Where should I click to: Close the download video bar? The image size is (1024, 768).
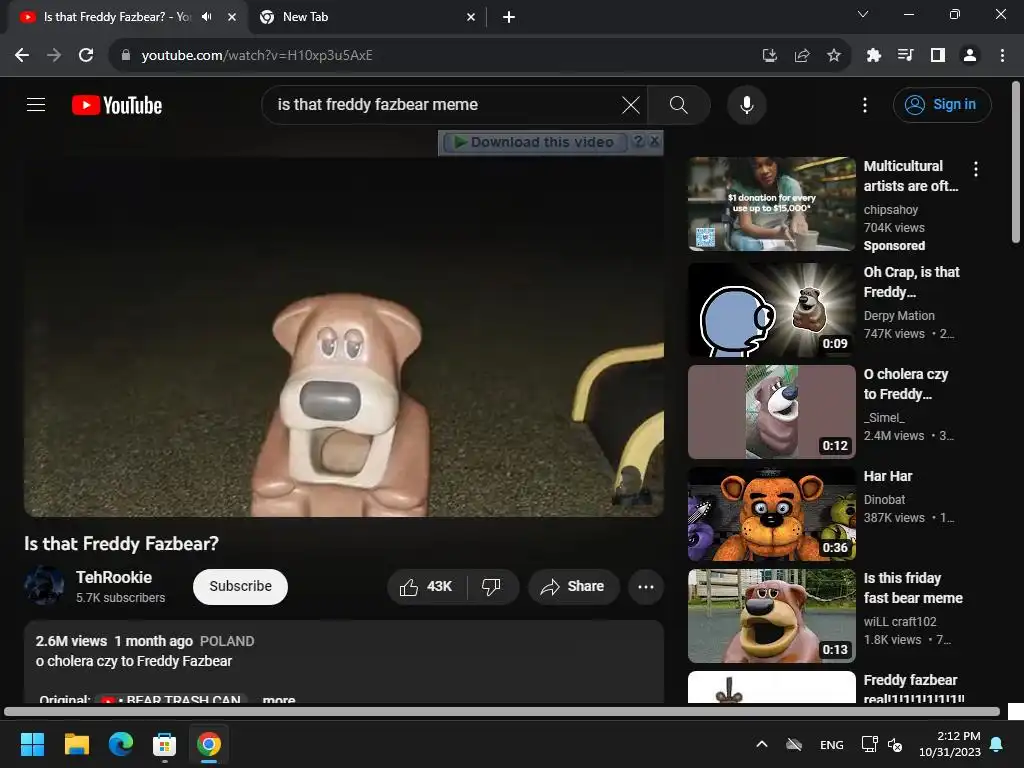click(654, 141)
